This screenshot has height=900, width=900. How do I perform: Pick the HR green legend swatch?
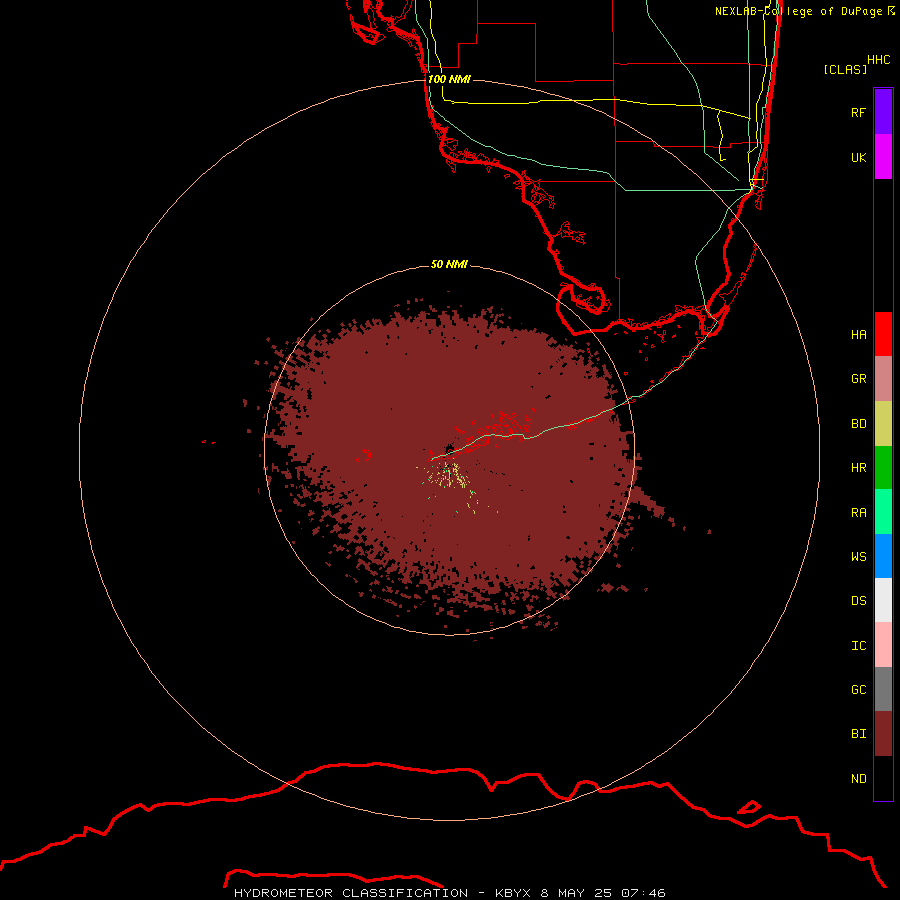[x=883, y=468]
